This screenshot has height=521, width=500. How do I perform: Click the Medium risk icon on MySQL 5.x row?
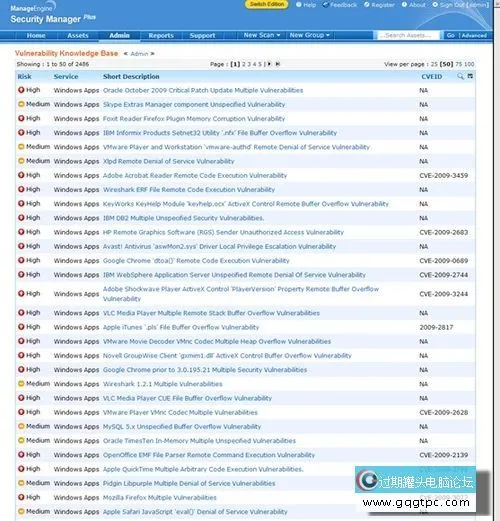click(x=21, y=426)
